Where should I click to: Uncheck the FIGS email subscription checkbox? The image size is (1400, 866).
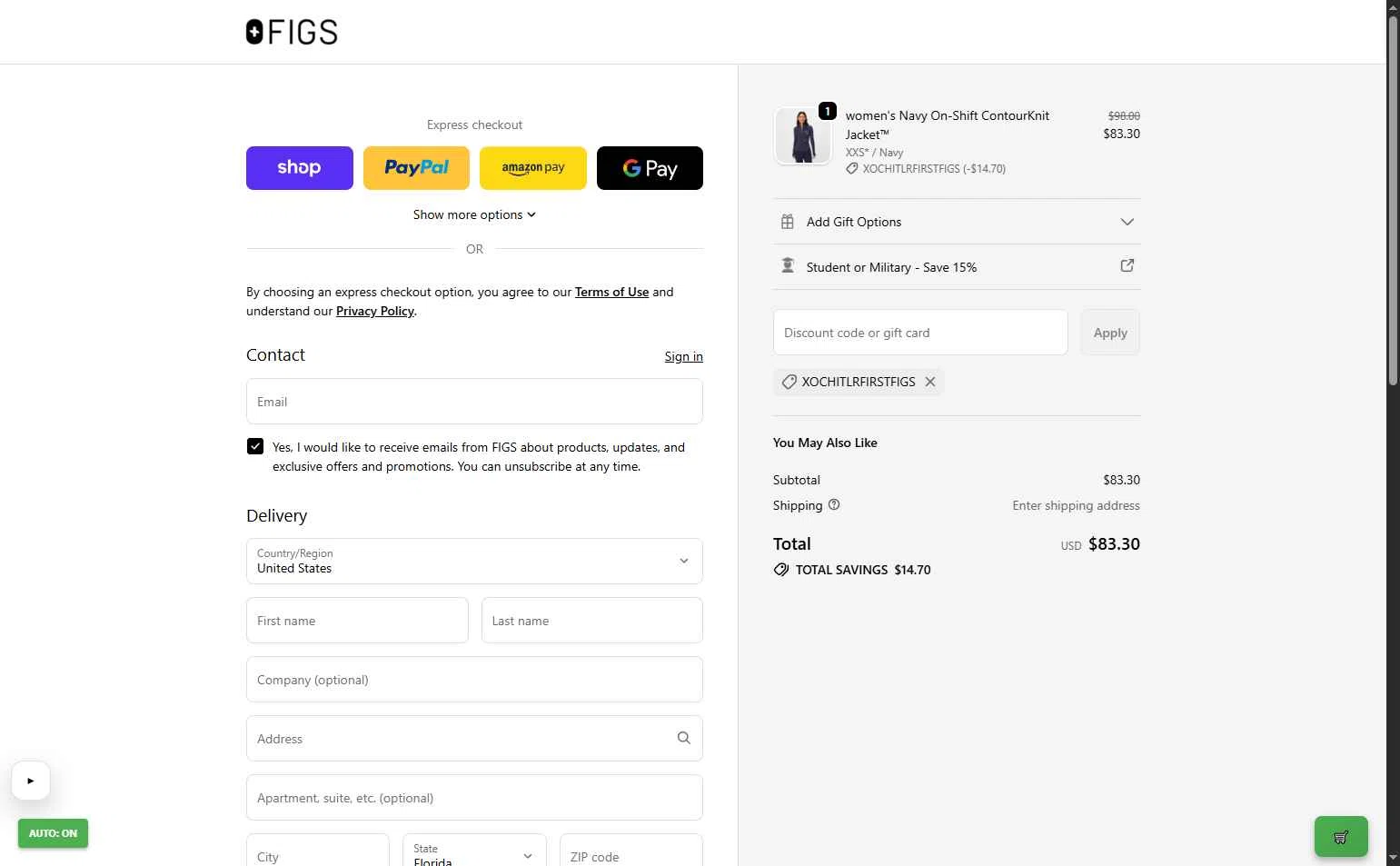pos(255,446)
